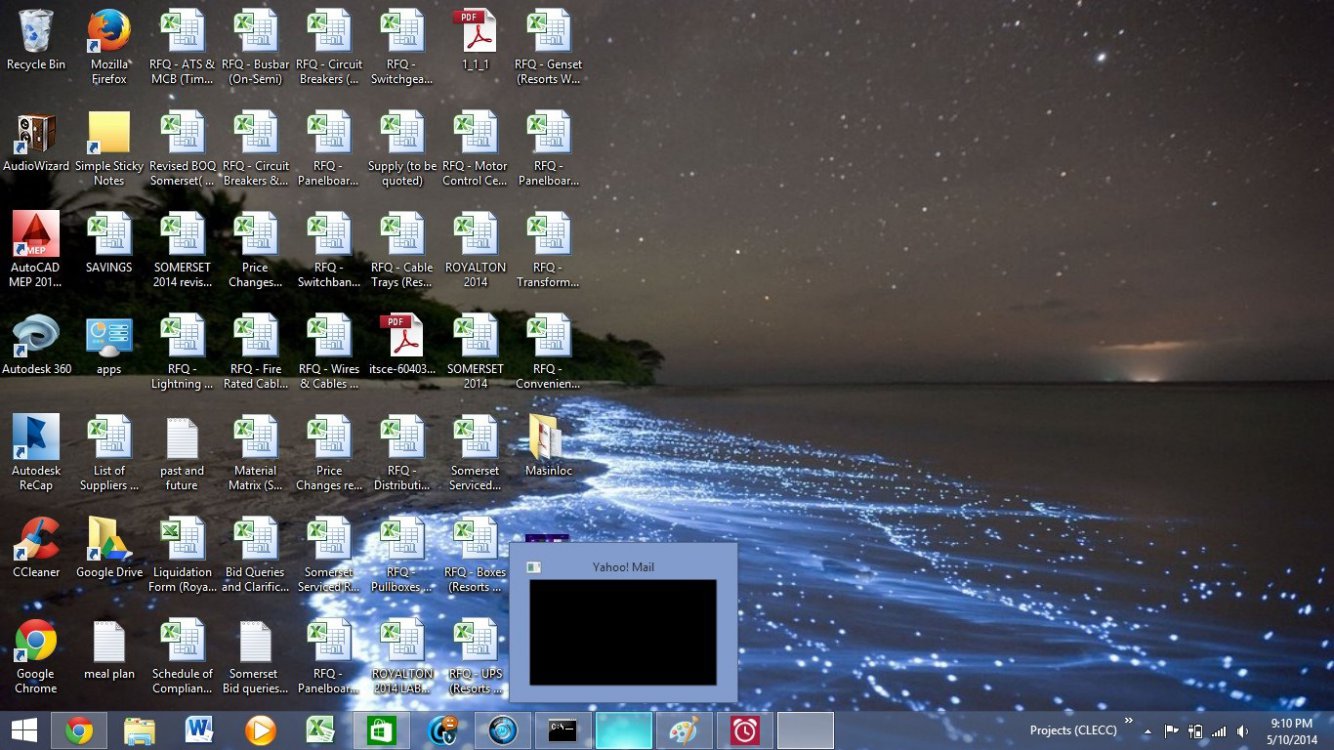Select ROYALTON 2014 Excel file
This screenshot has width=1334, height=750.
475,249
